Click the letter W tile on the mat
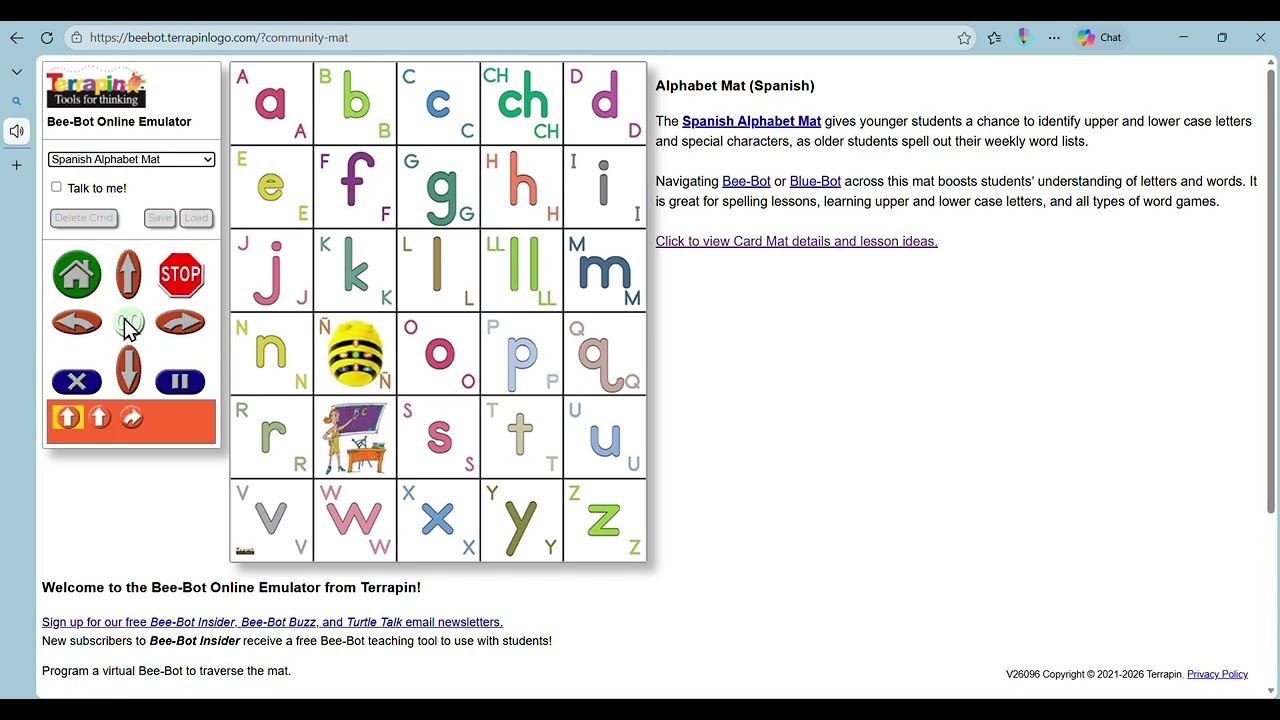Image resolution: width=1280 pixels, height=720 pixels. click(355, 520)
